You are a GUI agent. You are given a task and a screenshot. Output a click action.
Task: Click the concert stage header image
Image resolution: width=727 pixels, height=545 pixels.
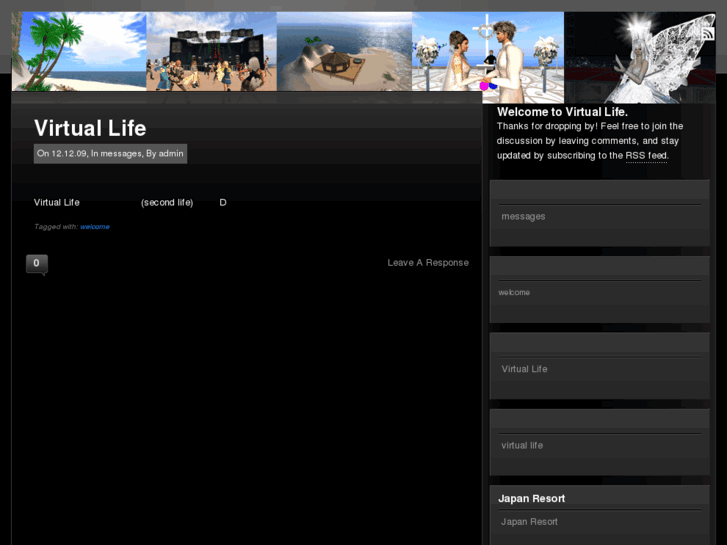click(211, 51)
